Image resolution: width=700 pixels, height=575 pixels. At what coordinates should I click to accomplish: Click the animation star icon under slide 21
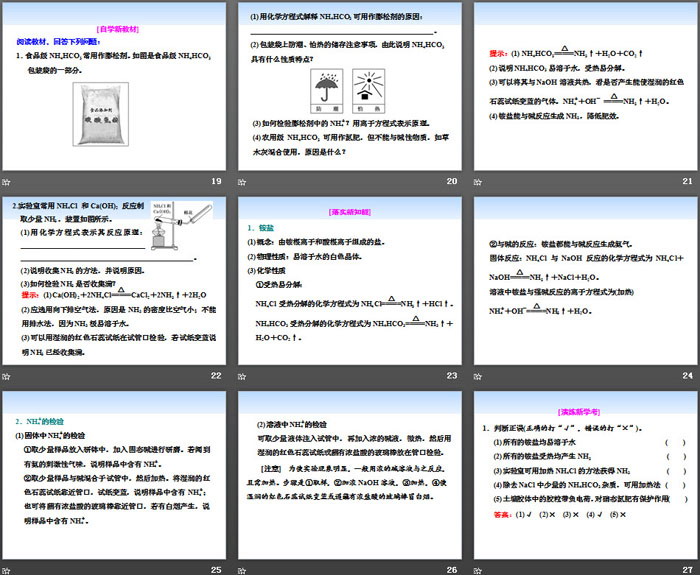pyautogui.click(x=475, y=181)
